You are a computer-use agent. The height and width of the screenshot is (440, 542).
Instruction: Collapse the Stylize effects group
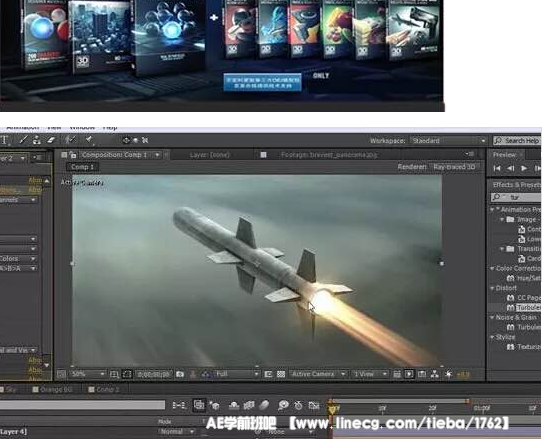(492, 337)
